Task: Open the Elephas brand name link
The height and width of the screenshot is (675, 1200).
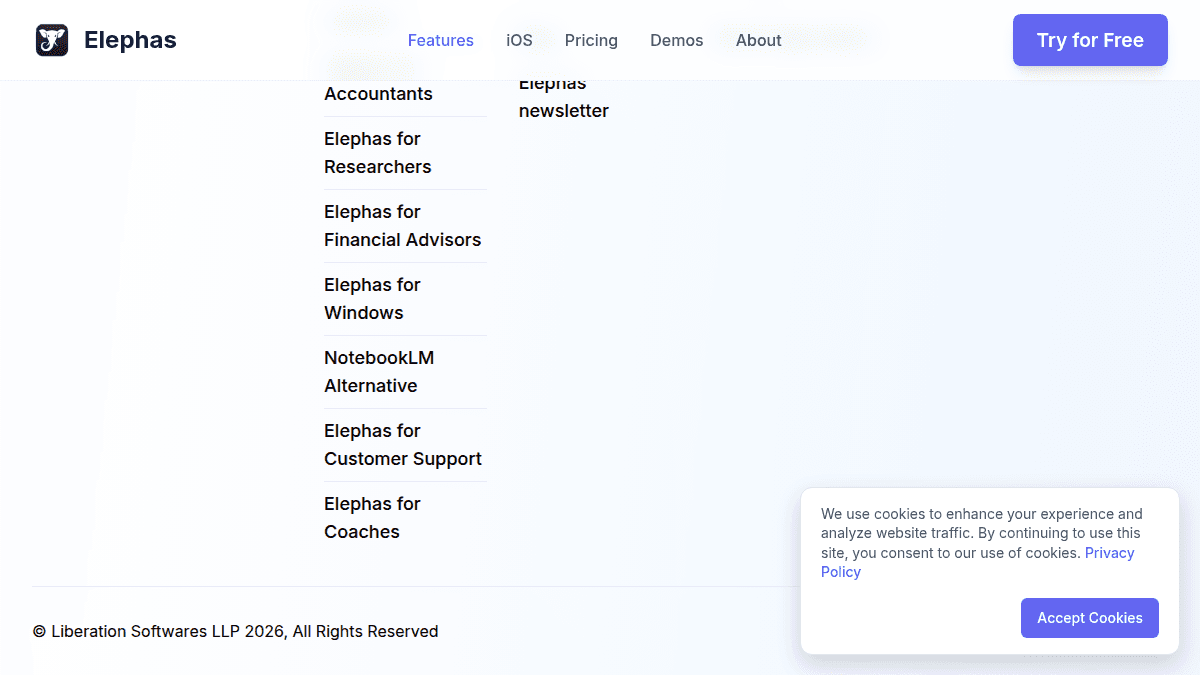Action: click(x=130, y=40)
